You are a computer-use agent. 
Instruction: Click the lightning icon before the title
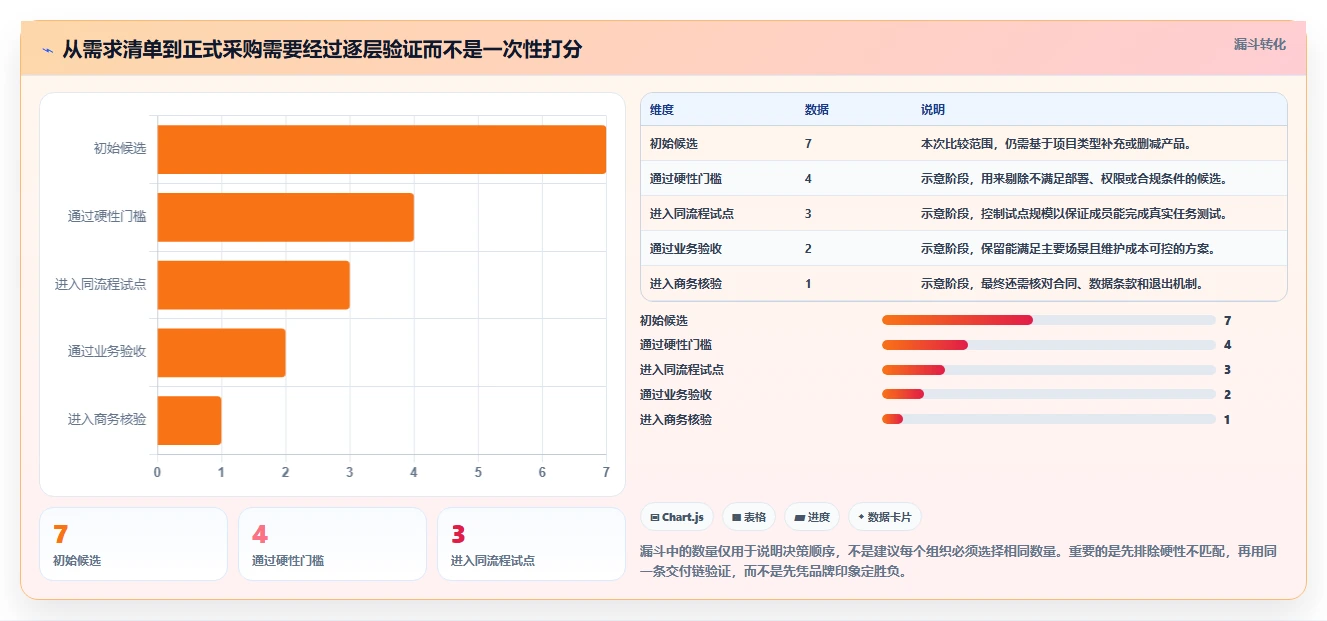click(48, 50)
